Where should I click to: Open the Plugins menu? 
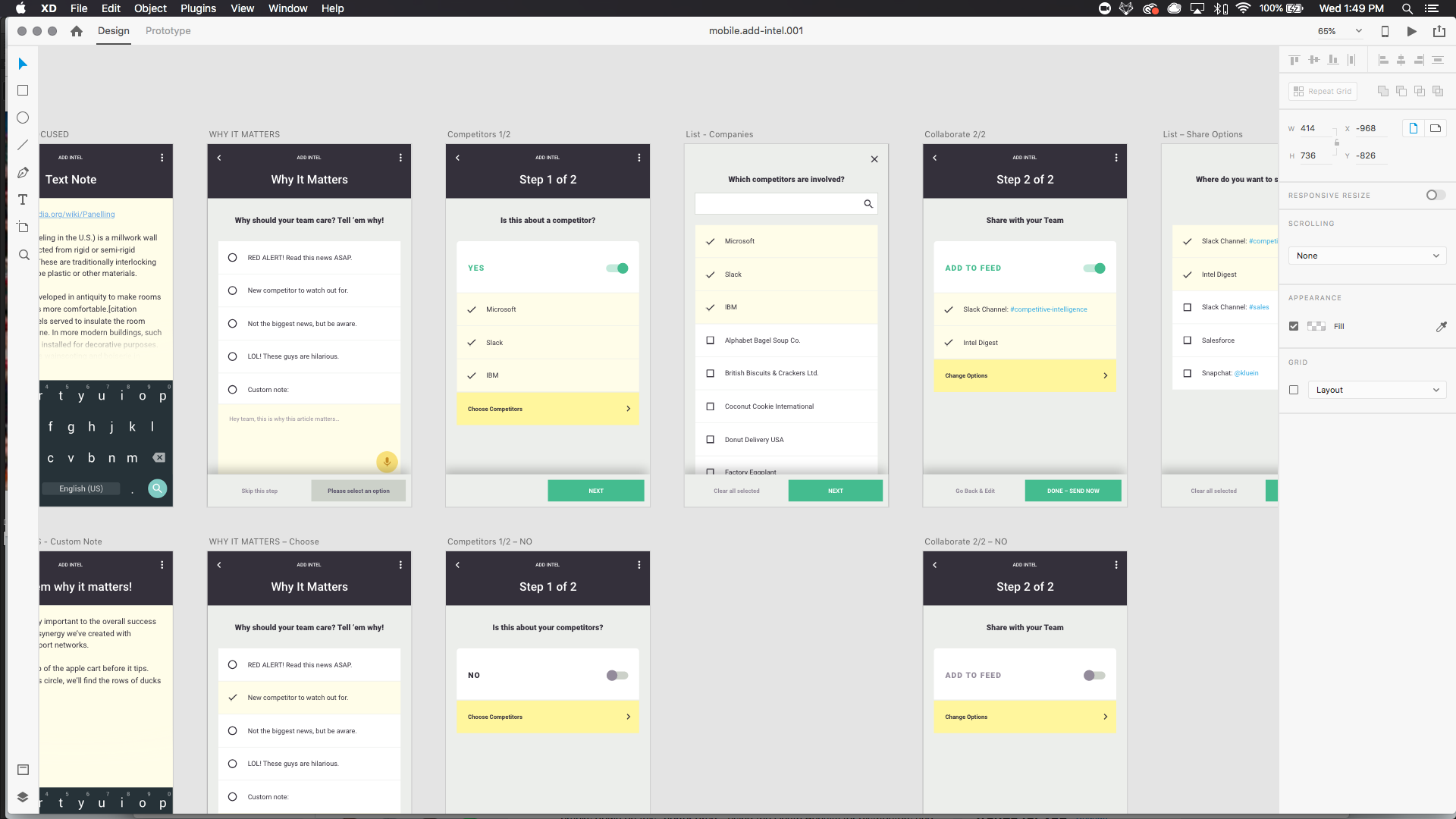pyautogui.click(x=198, y=8)
